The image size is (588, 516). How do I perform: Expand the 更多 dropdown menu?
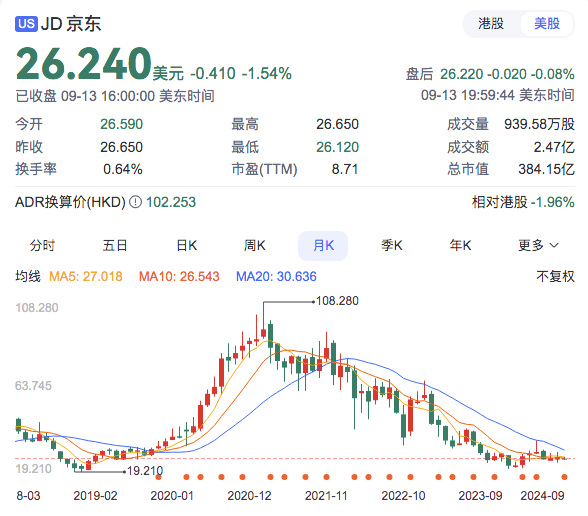[538, 246]
